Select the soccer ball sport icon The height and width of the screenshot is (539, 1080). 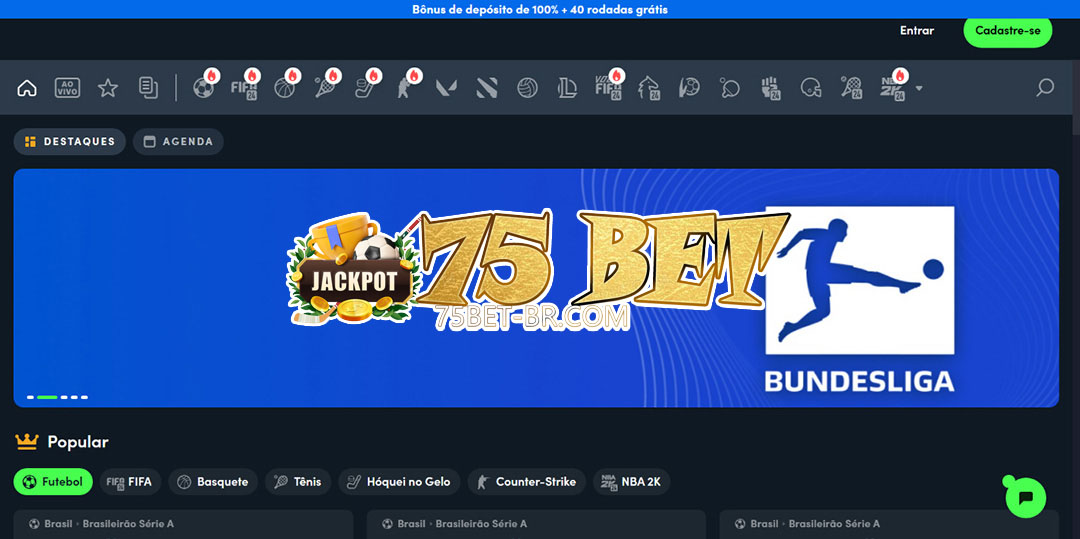click(x=204, y=88)
